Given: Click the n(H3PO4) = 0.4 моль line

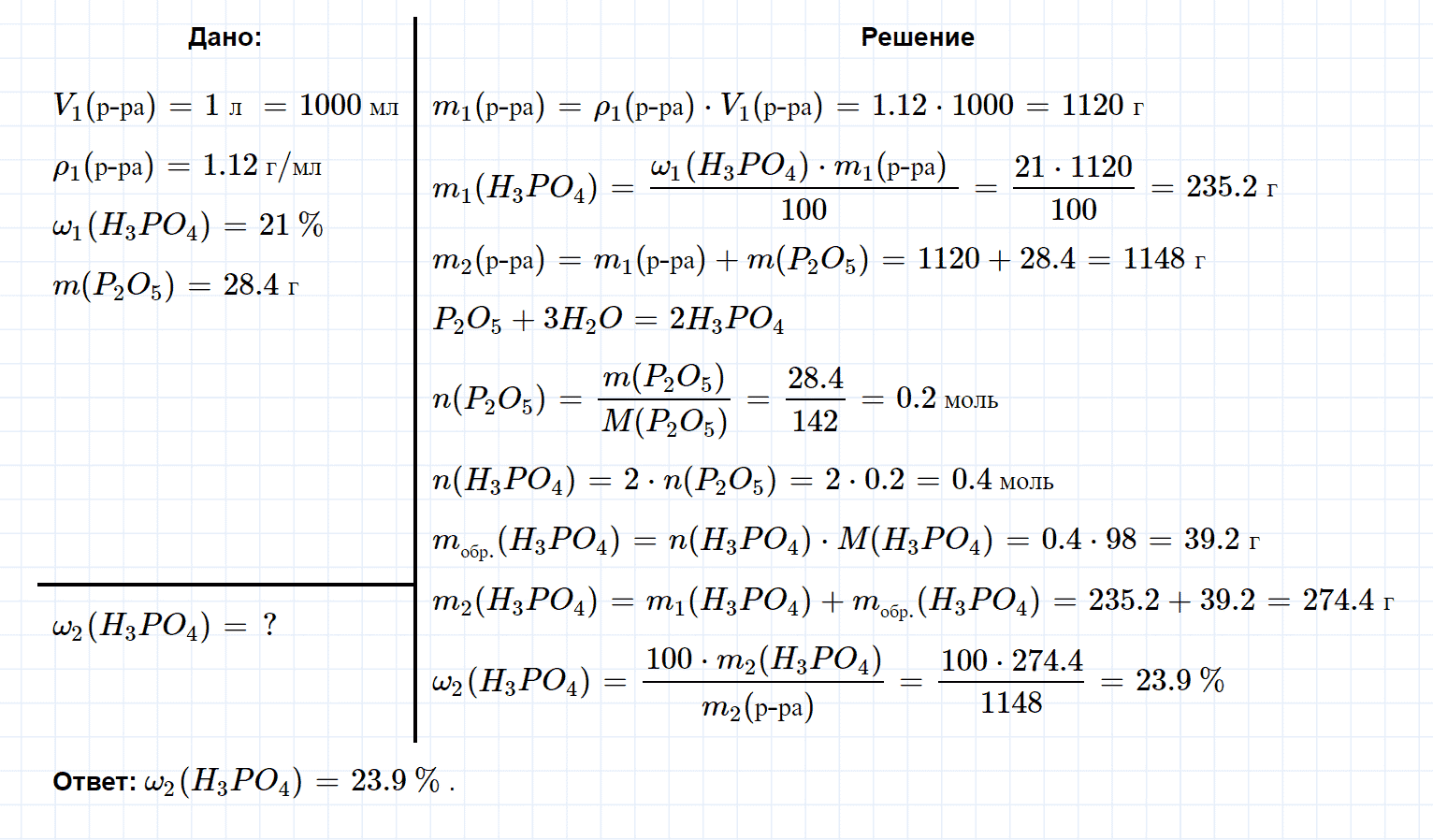Looking at the screenshot, I should [x=743, y=481].
